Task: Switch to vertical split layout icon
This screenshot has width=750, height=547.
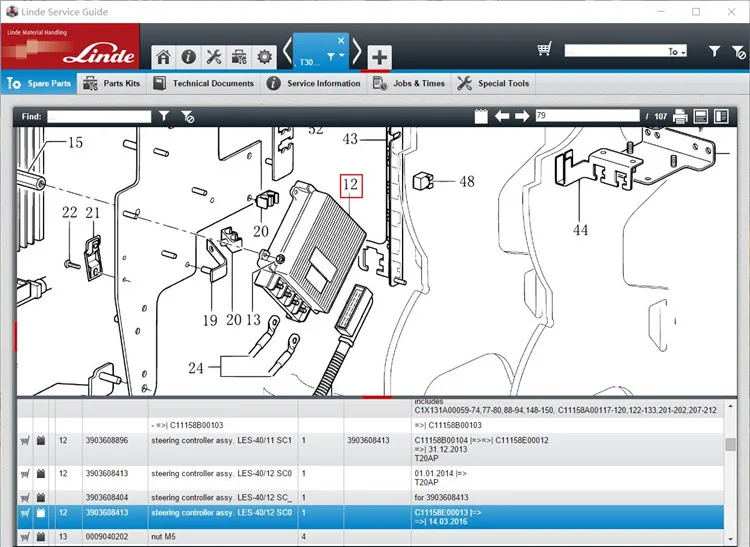Action: tap(721, 116)
